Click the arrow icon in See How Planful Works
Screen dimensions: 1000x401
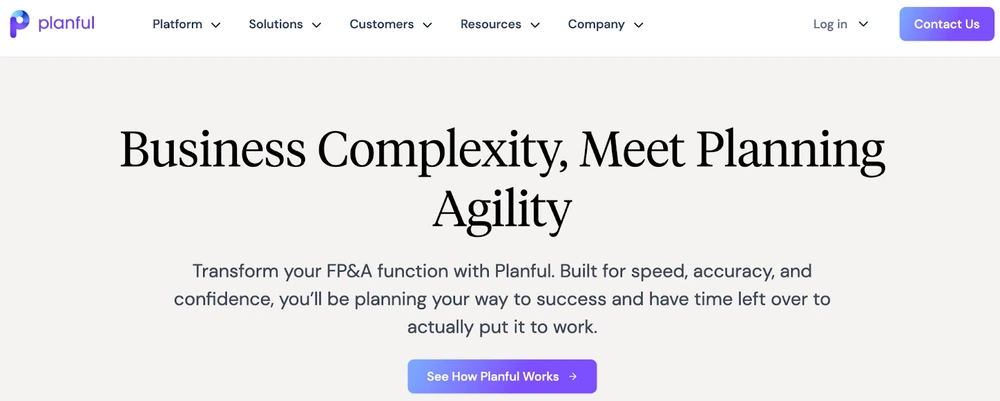pyautogui.click(x=573, y=376)
